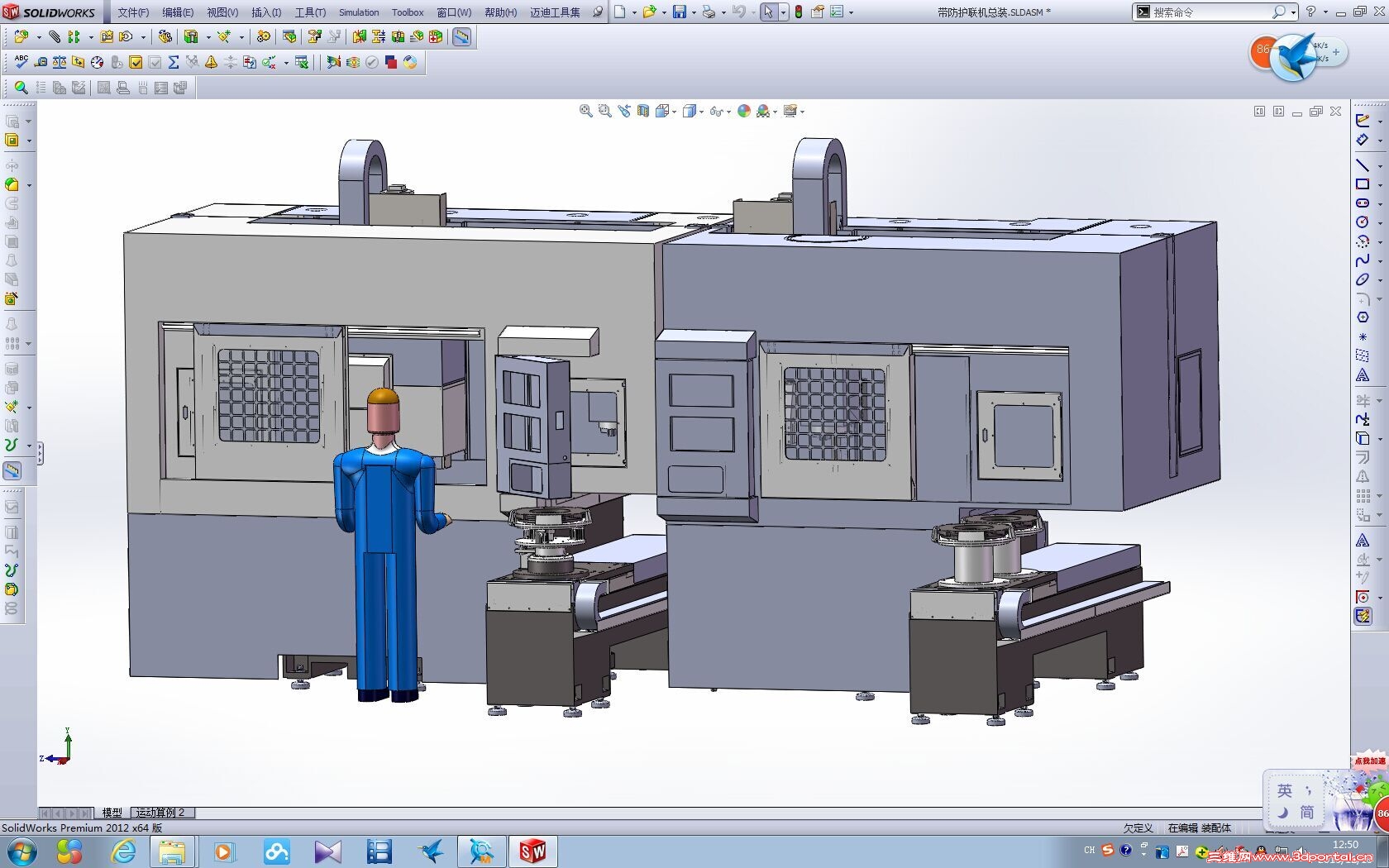Click the Spell Check ABC icon

[21, 62]
